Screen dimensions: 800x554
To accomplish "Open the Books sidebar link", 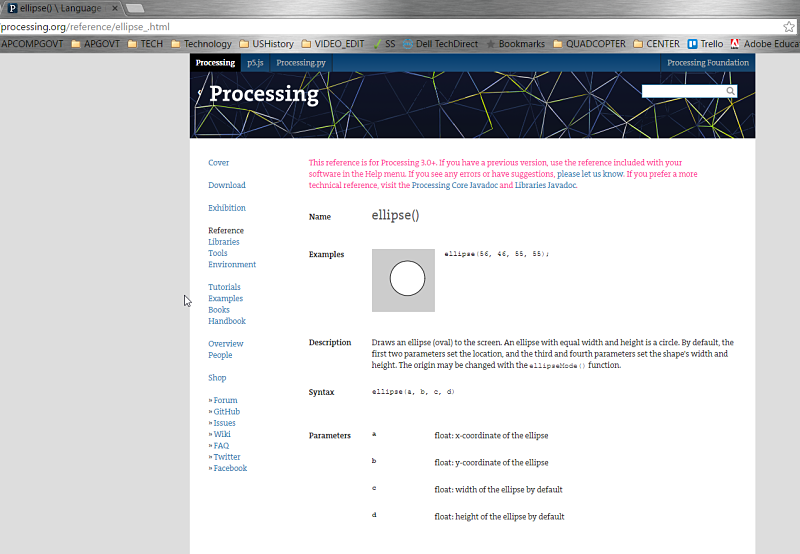I will tap(218, 310).
